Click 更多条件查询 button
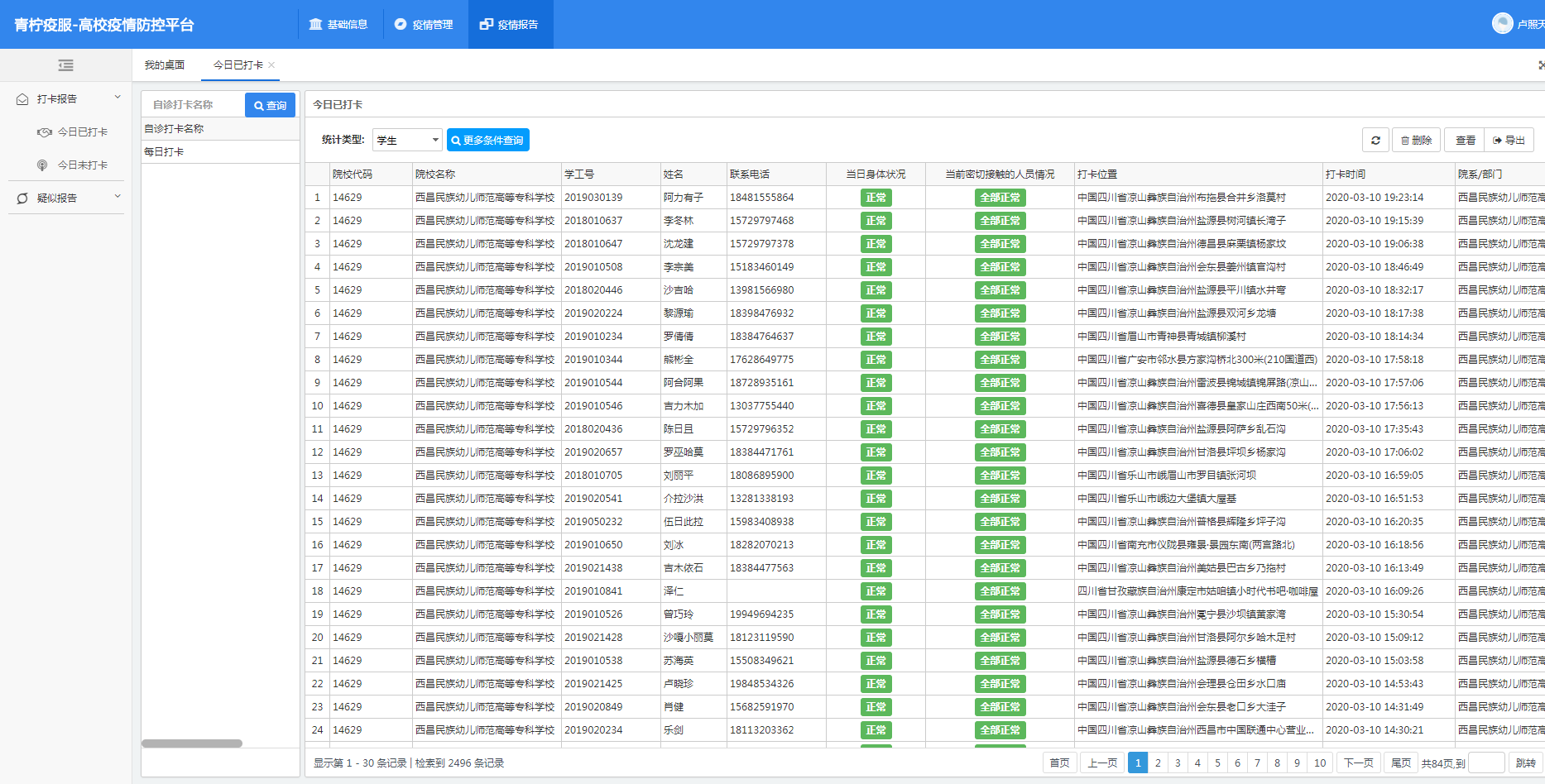 (487, 141)
